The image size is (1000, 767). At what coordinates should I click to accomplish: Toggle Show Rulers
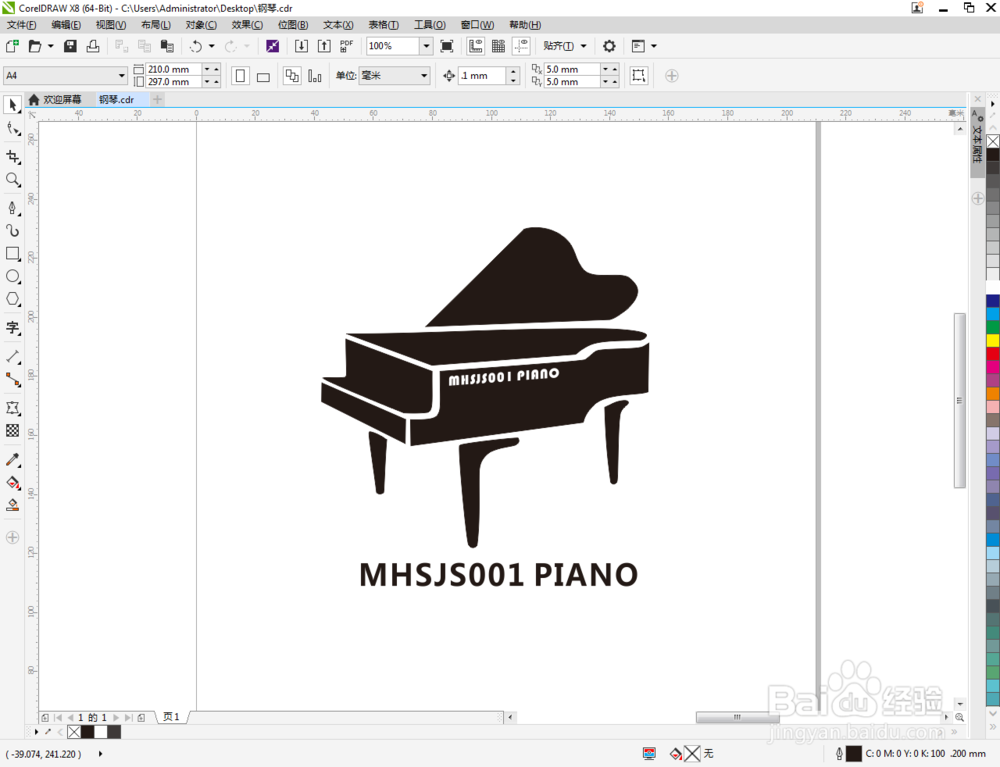475,46
